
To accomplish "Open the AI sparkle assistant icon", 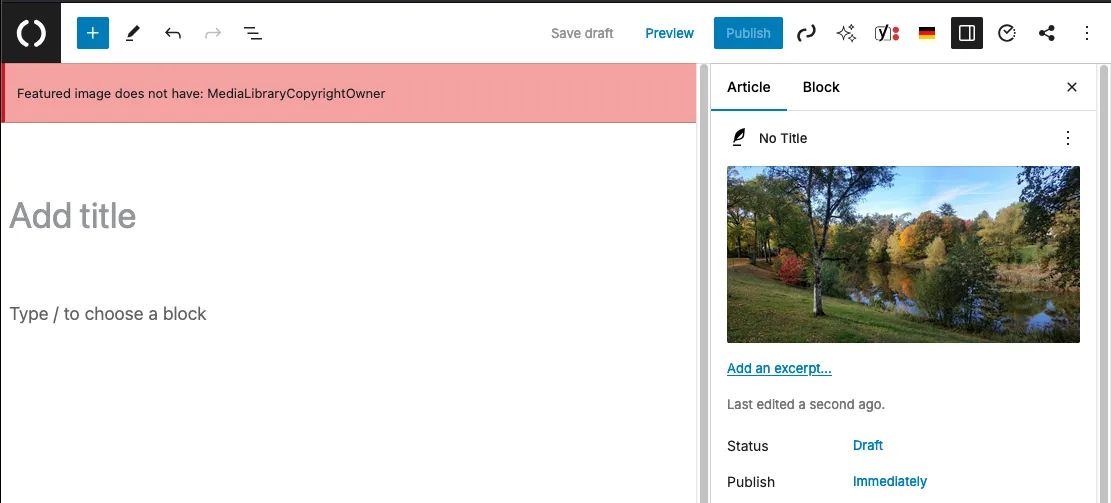I will coord(846,33).
